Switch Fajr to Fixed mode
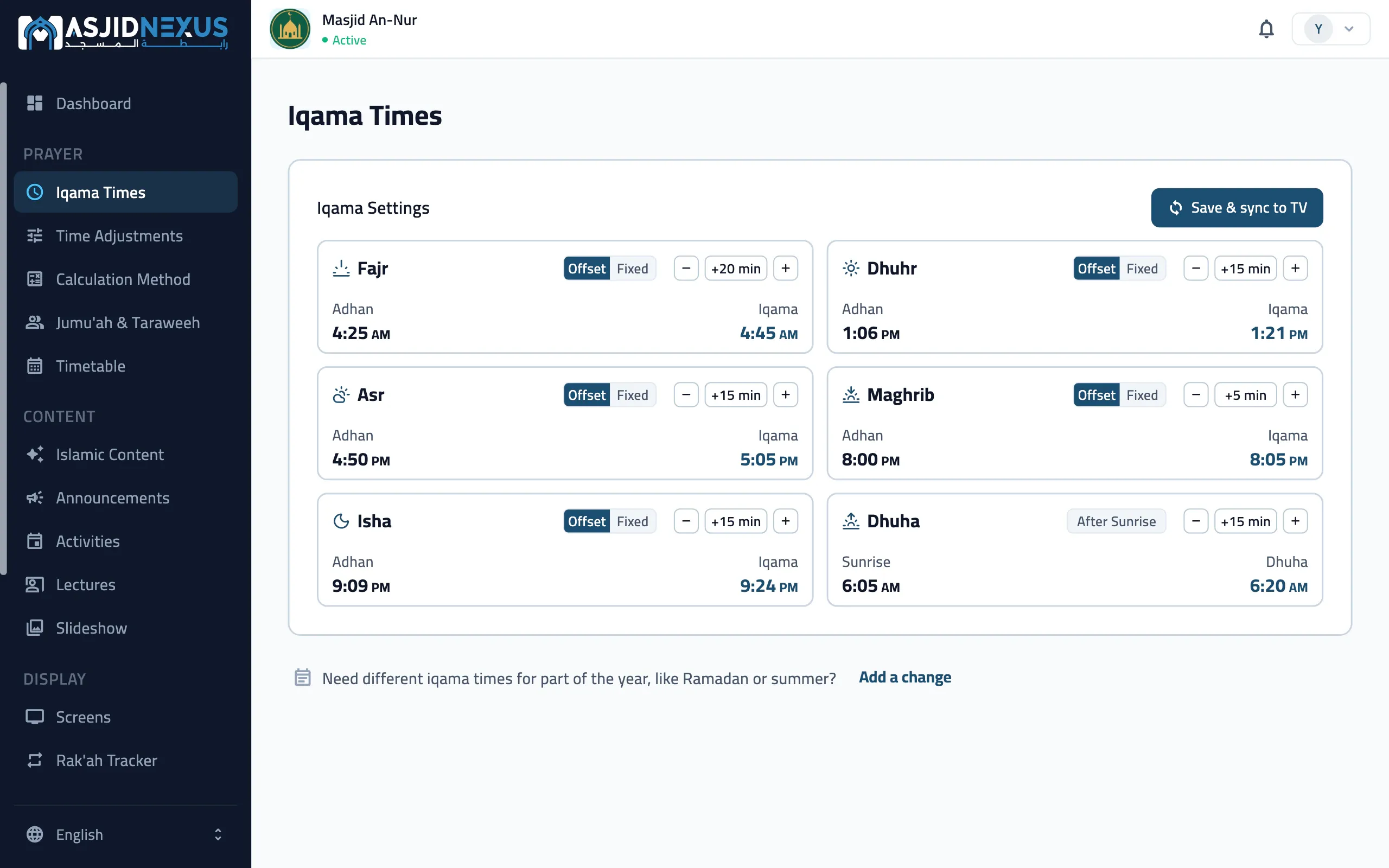Viewport: 1389px width, 868px height. click(633, 268)
